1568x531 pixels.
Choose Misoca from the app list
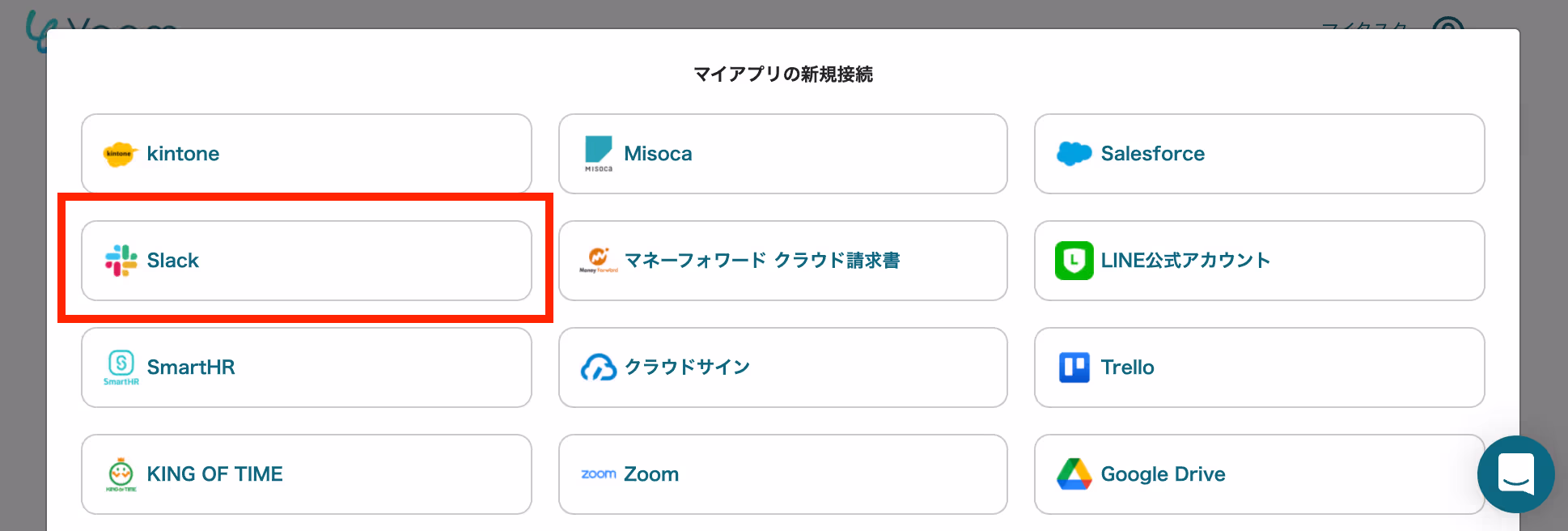[782, 154]
